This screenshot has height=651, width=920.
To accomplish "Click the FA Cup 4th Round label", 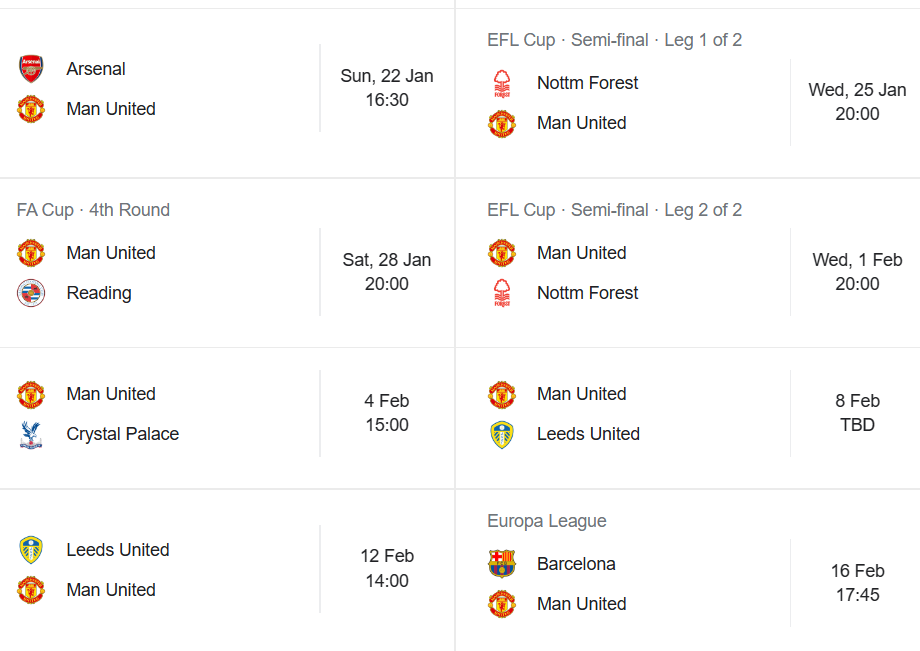I will 93,210.
